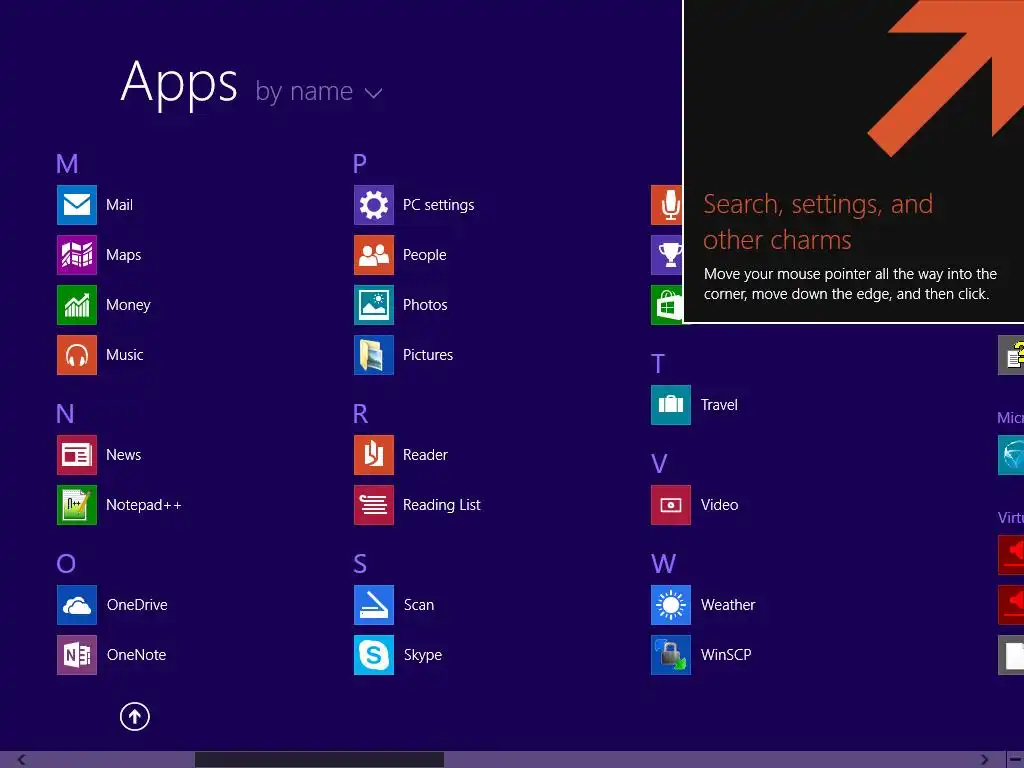Image resolution: width=1024 pixels, height=768 pixels.
Task: Click the scrollbar left arrow
Action: 22,760
